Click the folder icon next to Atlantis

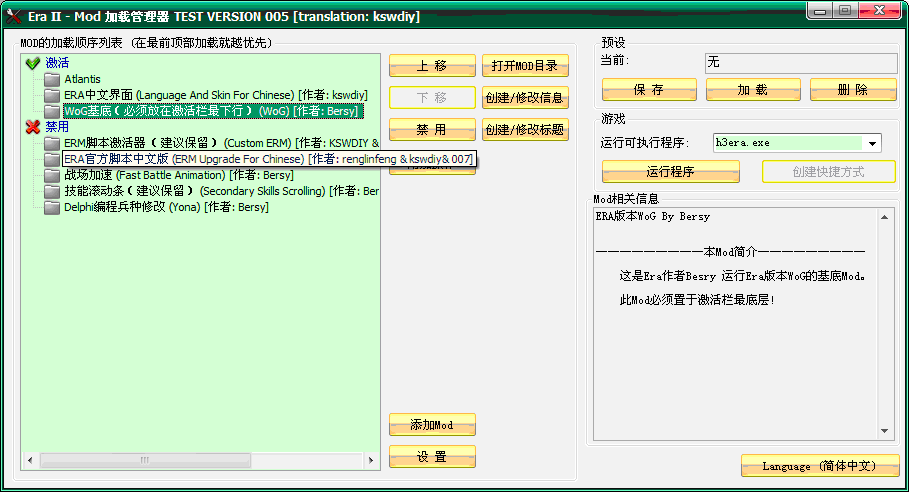coord(52,79)
